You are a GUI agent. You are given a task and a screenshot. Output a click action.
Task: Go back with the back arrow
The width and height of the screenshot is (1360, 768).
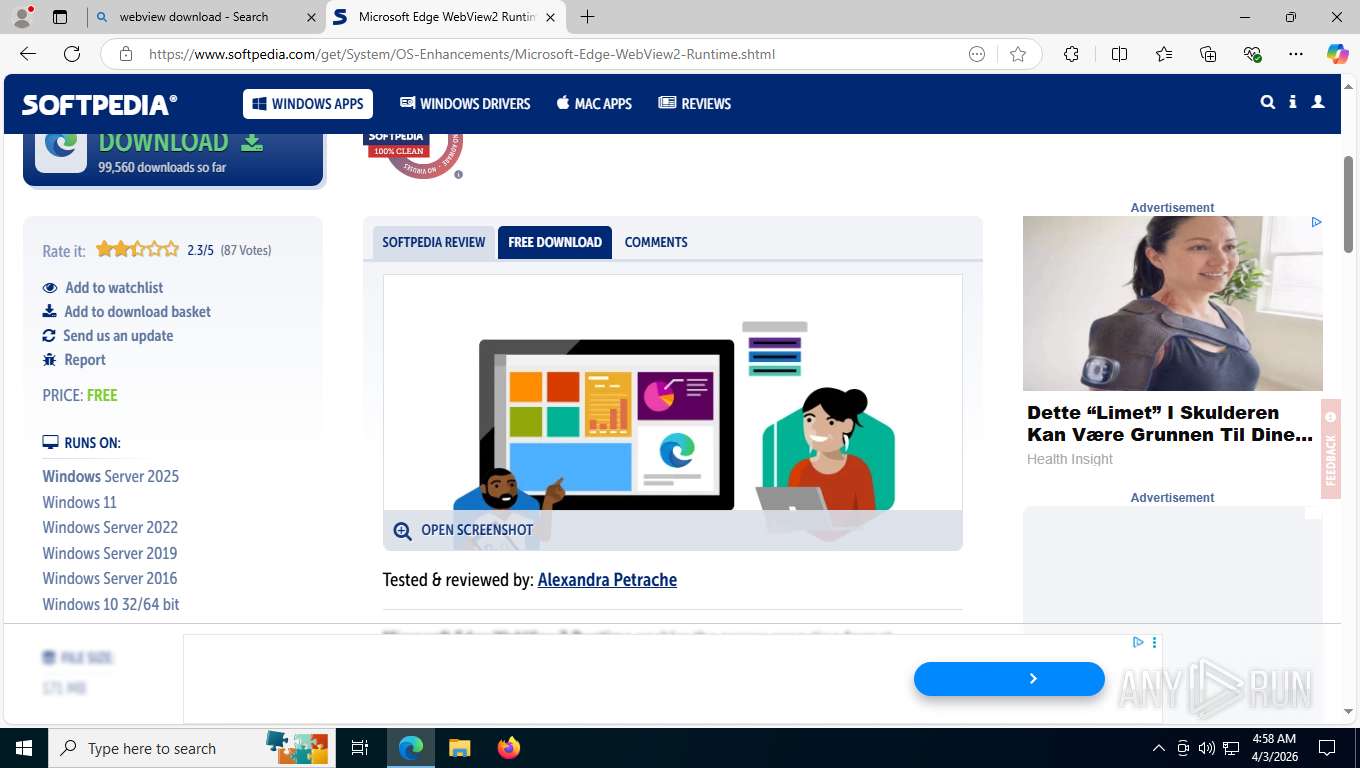coord(28,54)
